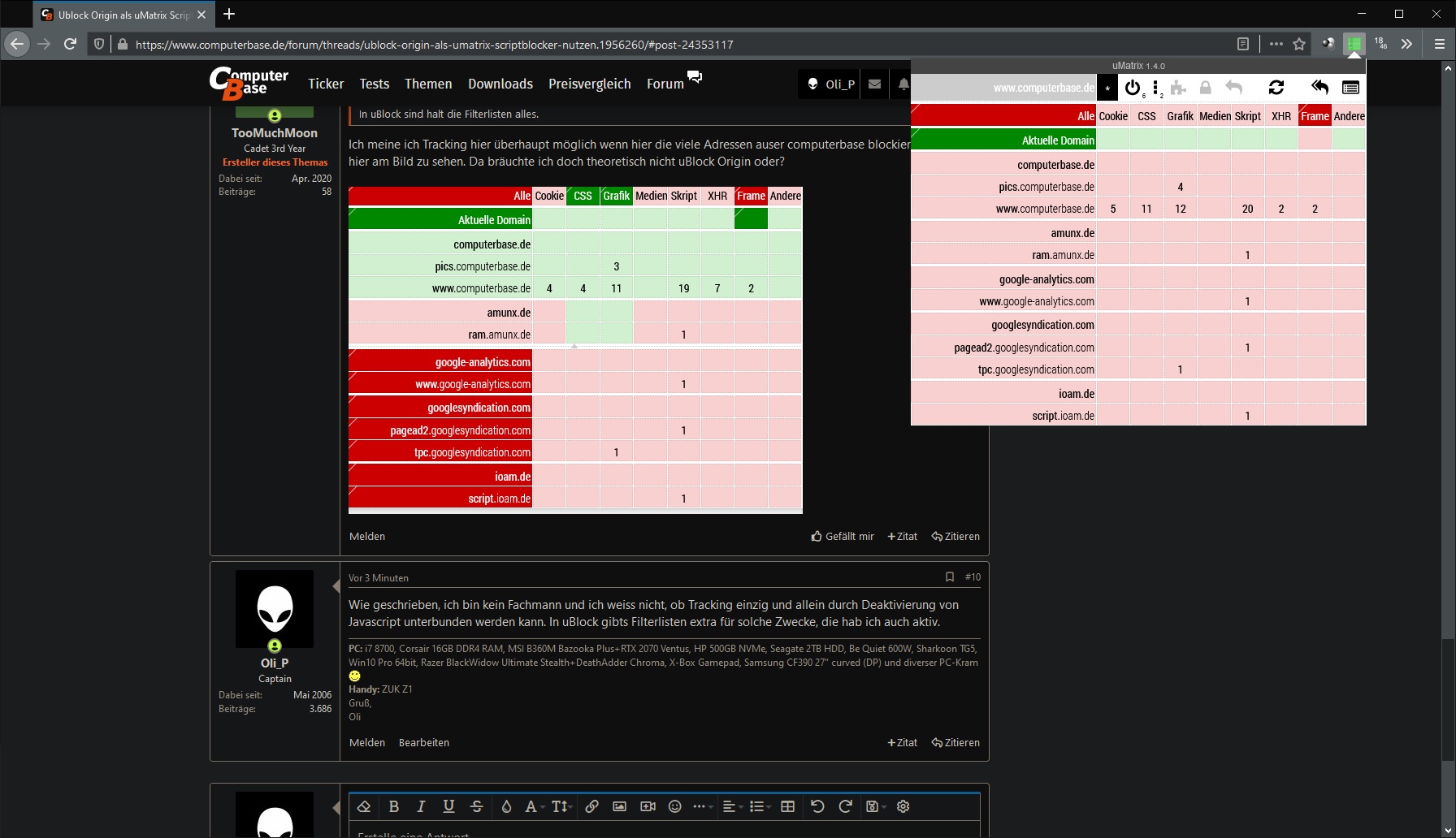Insert a link in the editor
Image resolution: width=1456 pixels, height=838 pixels.
[x=591, y=806]
